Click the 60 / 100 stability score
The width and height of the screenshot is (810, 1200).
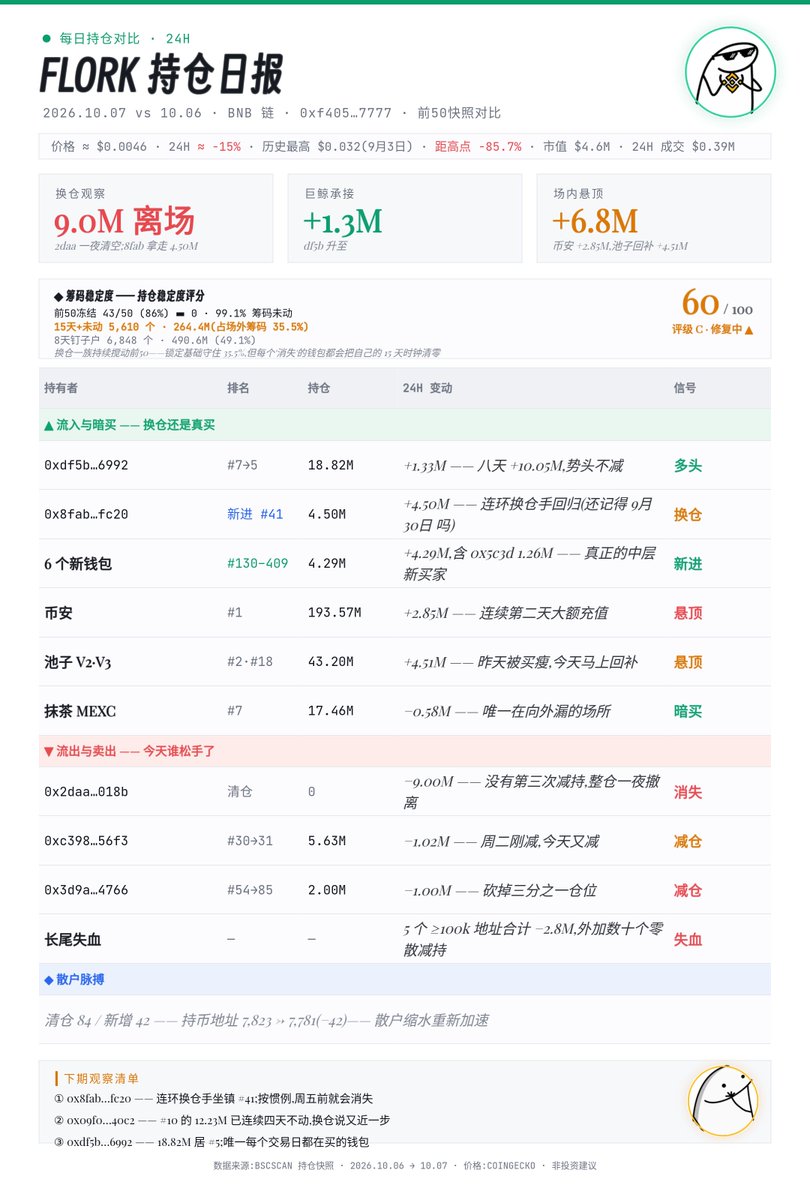717,303
